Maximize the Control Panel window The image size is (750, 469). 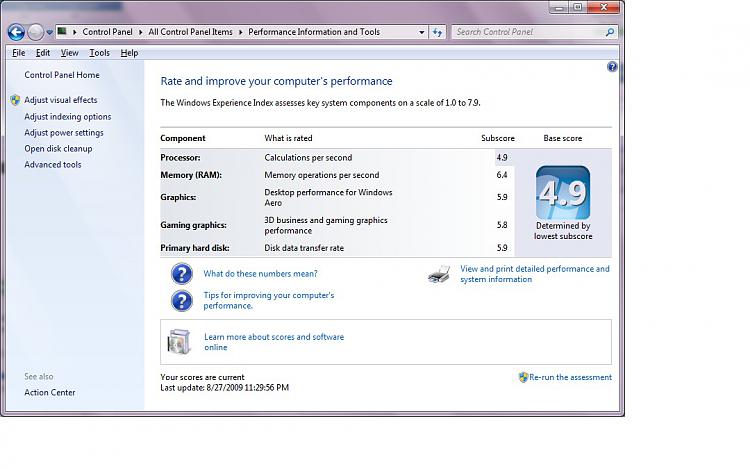tap(578, 7)
